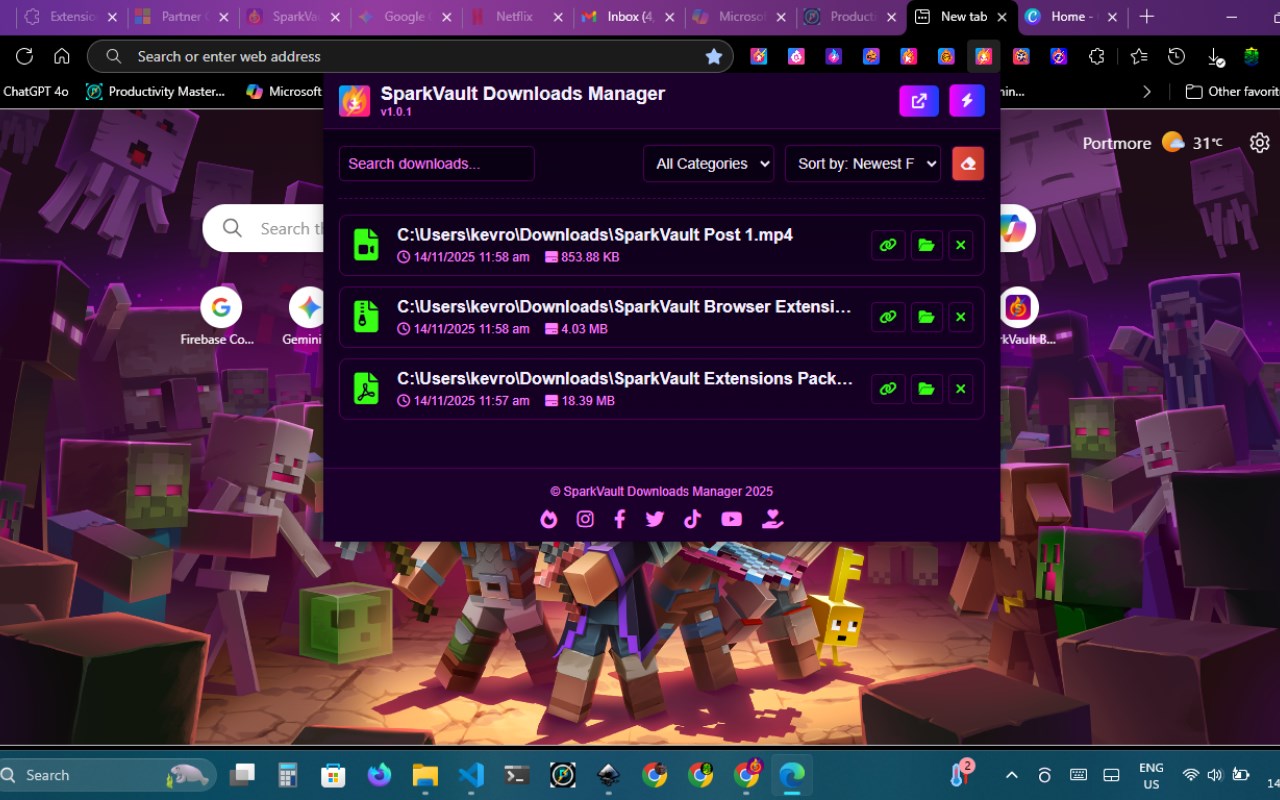Click the purple lightning bolt button

point(967,101)
